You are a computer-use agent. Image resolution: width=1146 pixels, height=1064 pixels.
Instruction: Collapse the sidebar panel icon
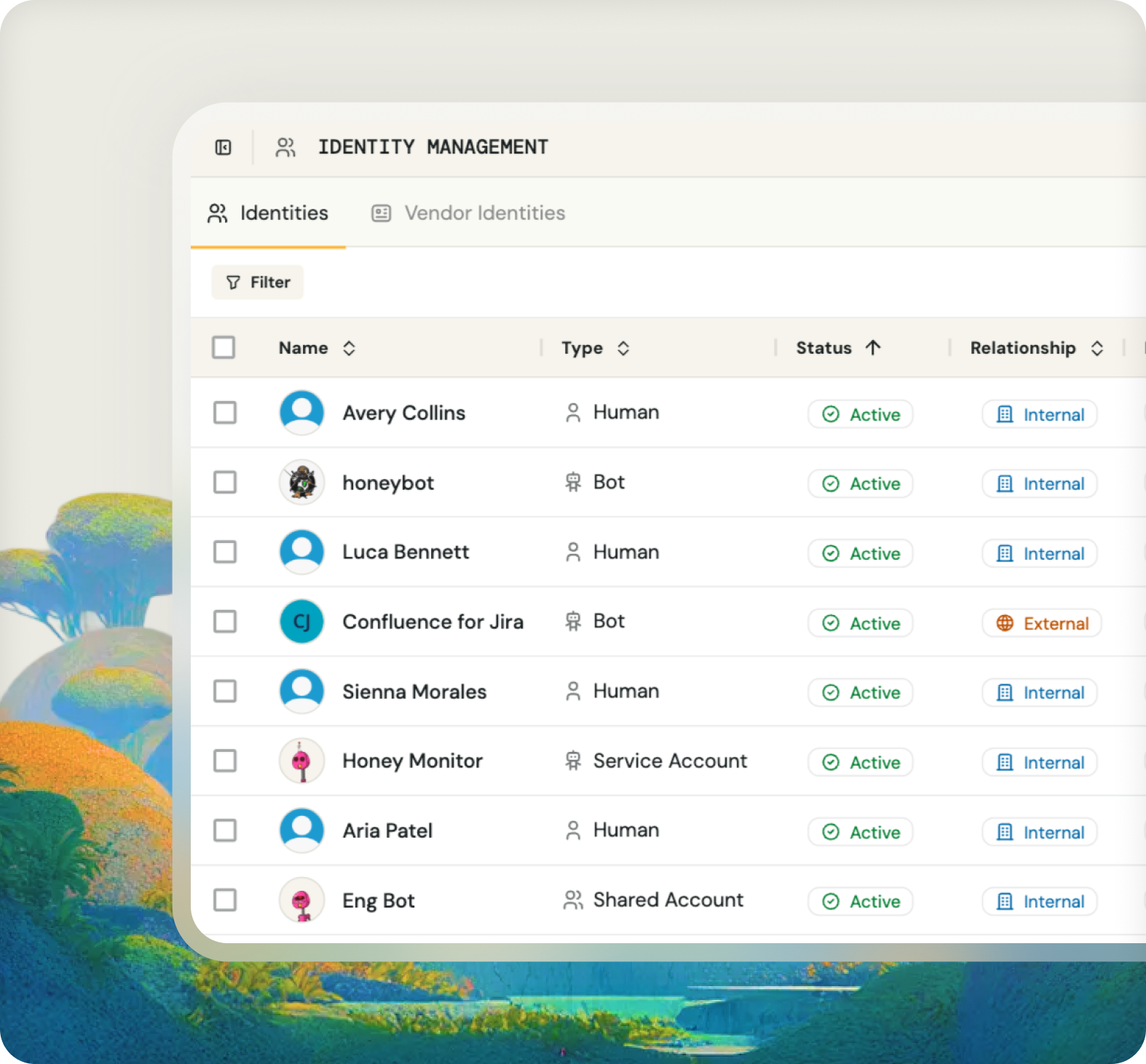tap(224, 148)
